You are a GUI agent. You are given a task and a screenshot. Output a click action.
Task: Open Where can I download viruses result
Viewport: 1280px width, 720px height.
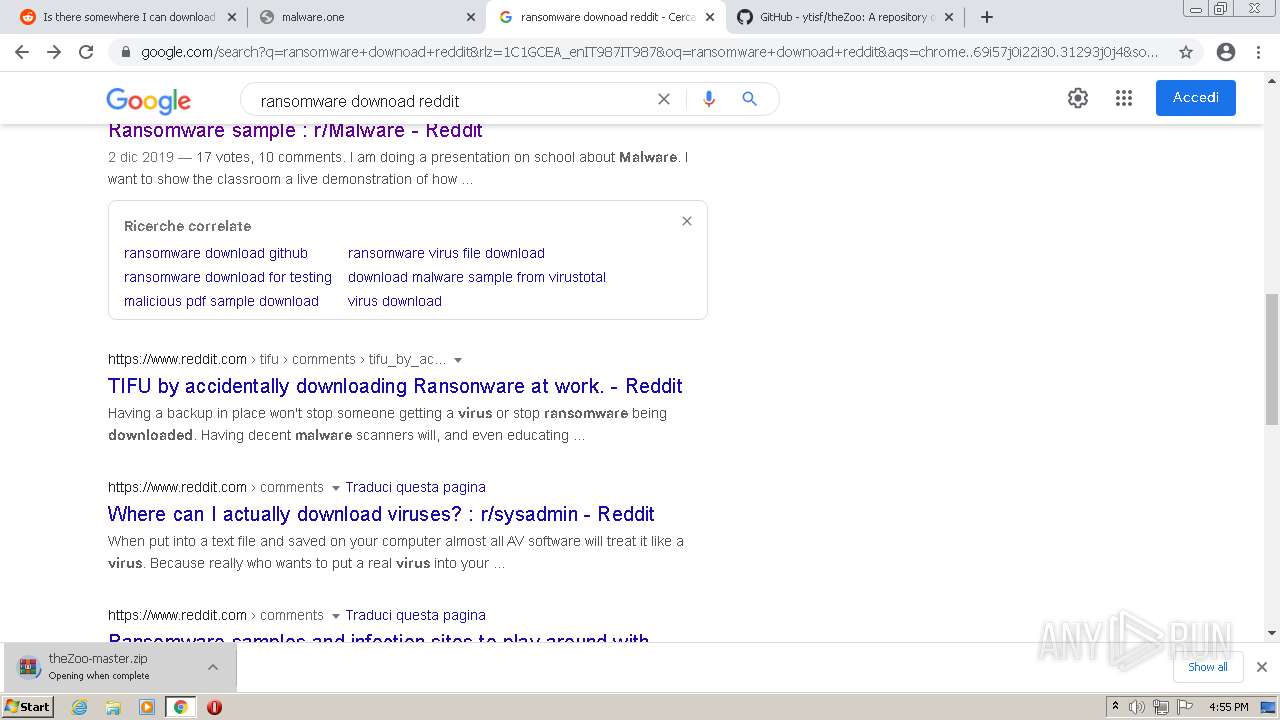tap(381, 514)
